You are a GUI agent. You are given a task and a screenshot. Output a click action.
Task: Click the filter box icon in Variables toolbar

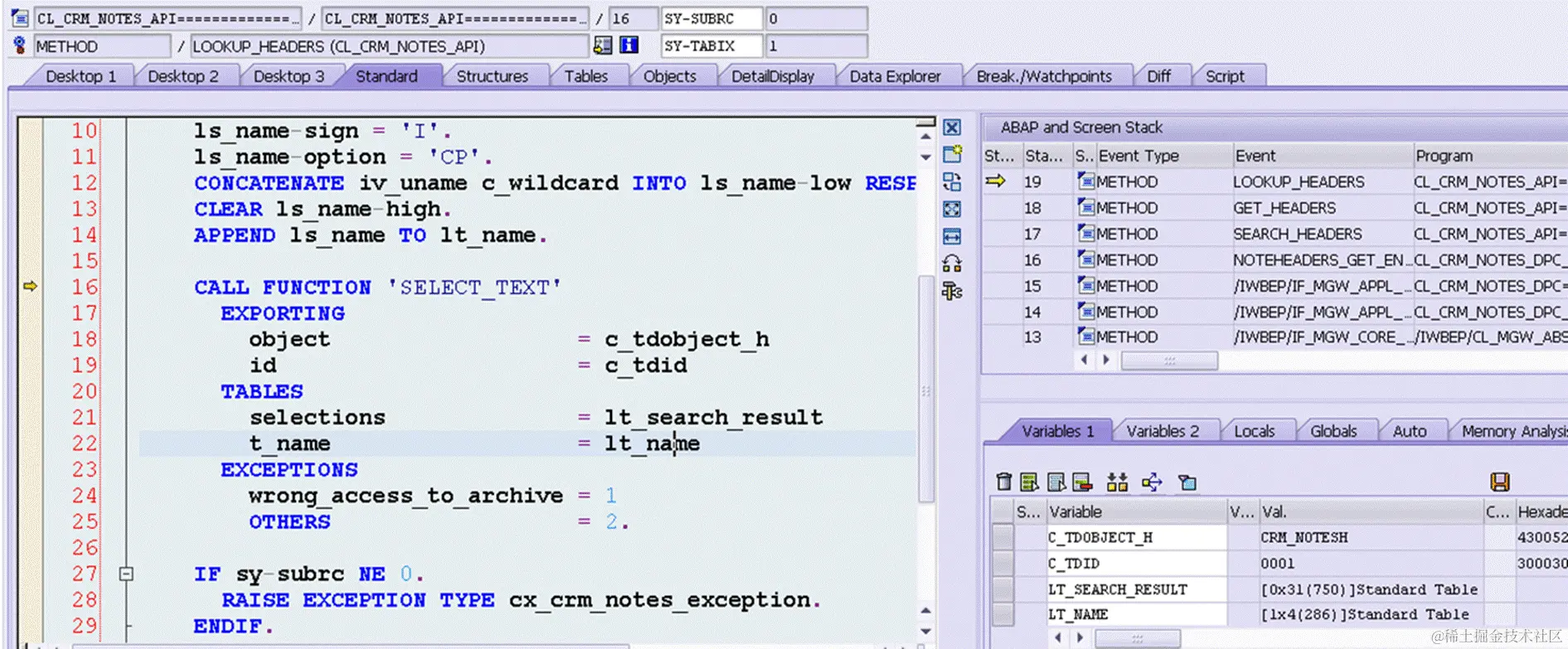click(x=1187, y=482)
